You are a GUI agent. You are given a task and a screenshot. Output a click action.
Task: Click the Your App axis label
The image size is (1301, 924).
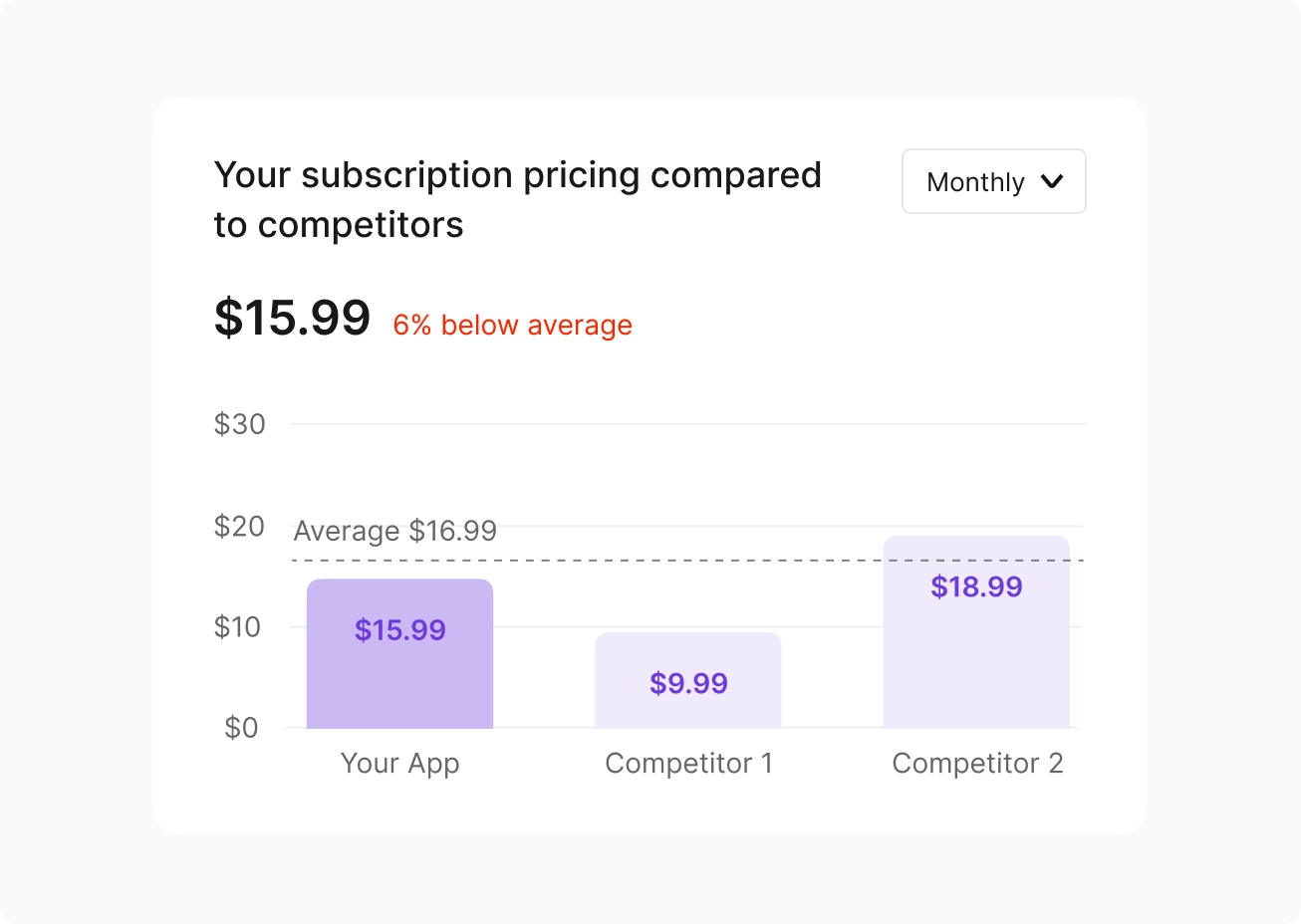(x=399, y=763)
